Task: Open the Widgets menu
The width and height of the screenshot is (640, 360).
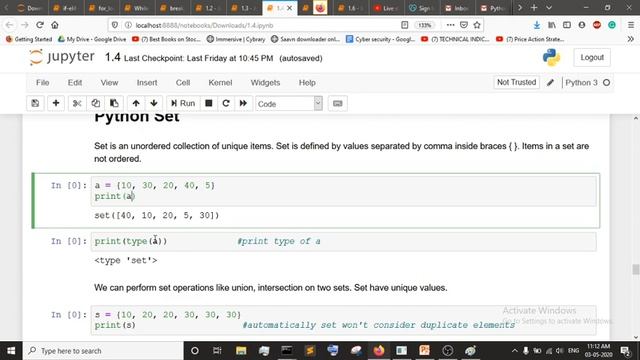Action: point(265,82)
